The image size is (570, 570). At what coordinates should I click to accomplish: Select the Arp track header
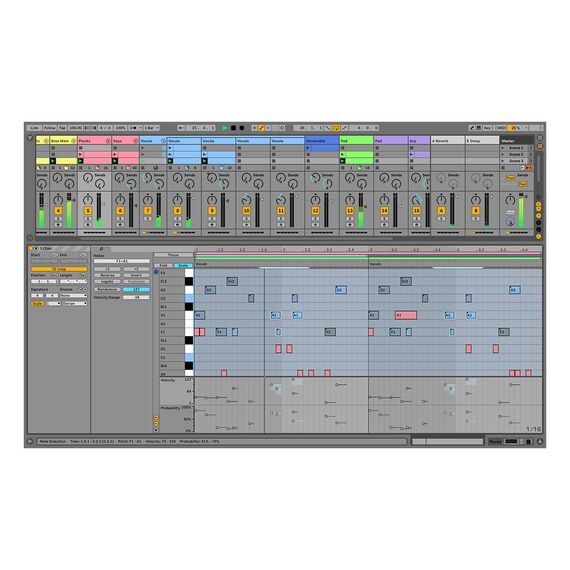419,141
